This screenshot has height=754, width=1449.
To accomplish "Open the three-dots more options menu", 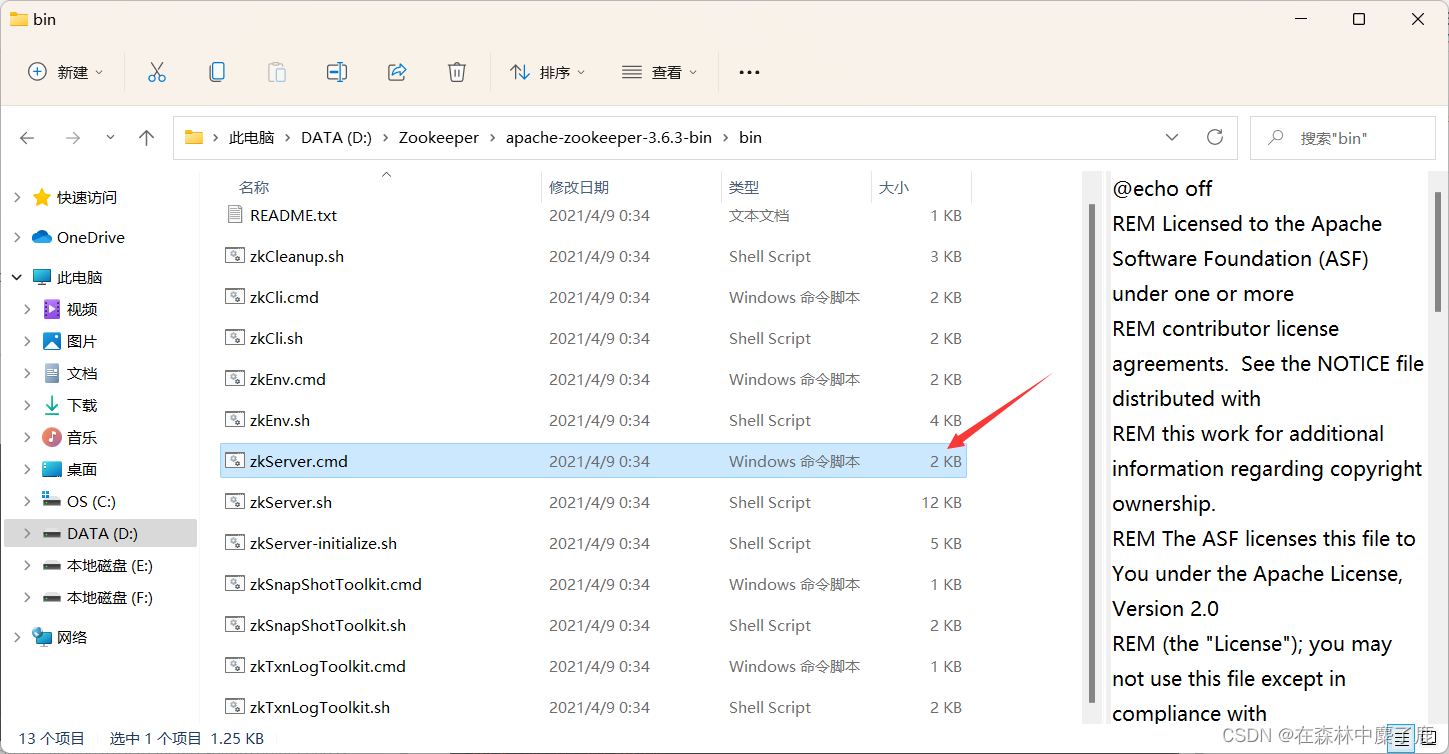I will click(749, 72).
